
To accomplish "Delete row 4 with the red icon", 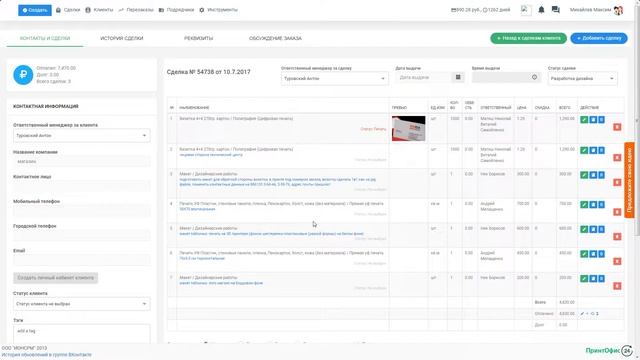I will click(x=617, y=212).
